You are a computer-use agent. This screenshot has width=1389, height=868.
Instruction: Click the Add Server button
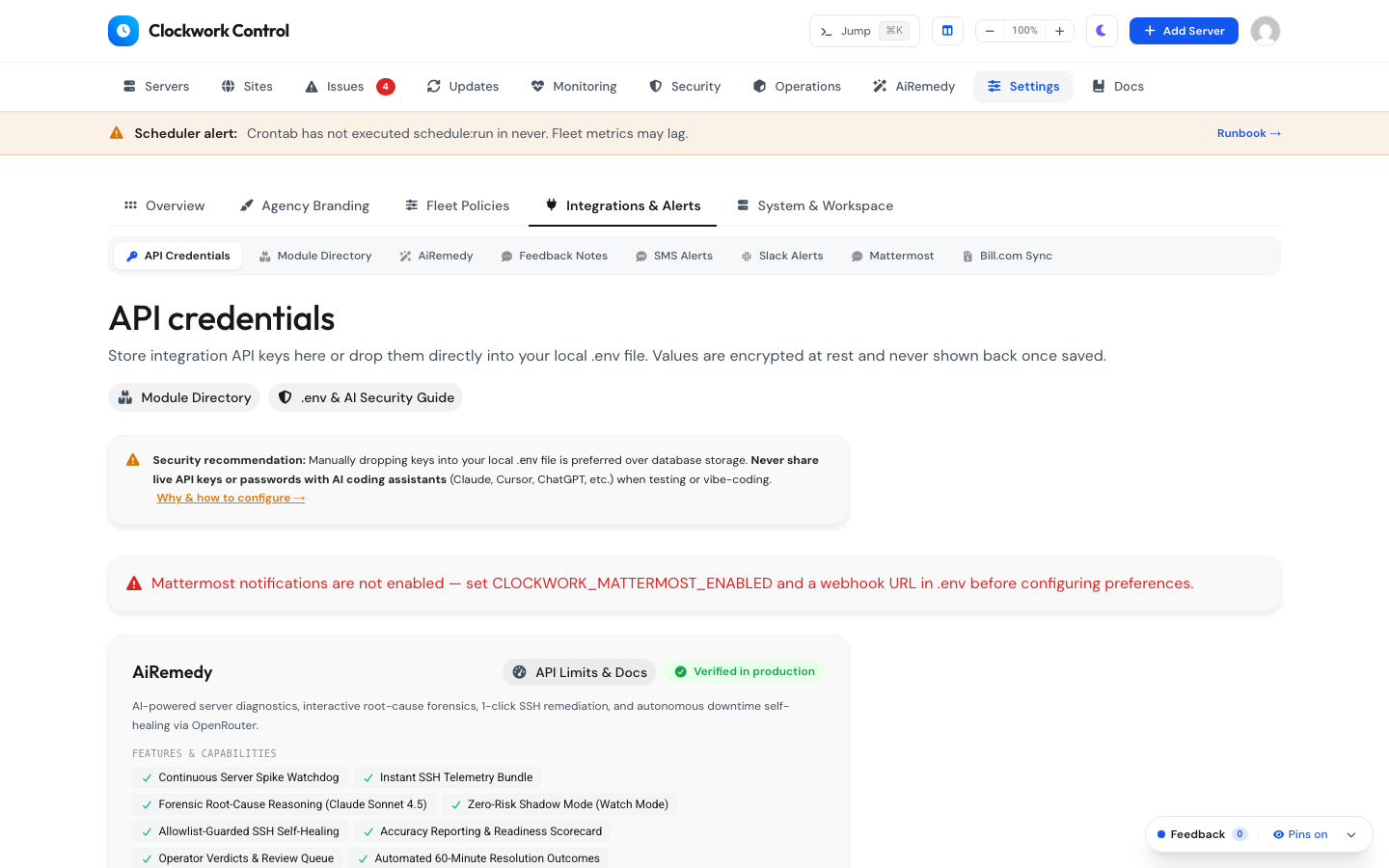click(1184, 31)
